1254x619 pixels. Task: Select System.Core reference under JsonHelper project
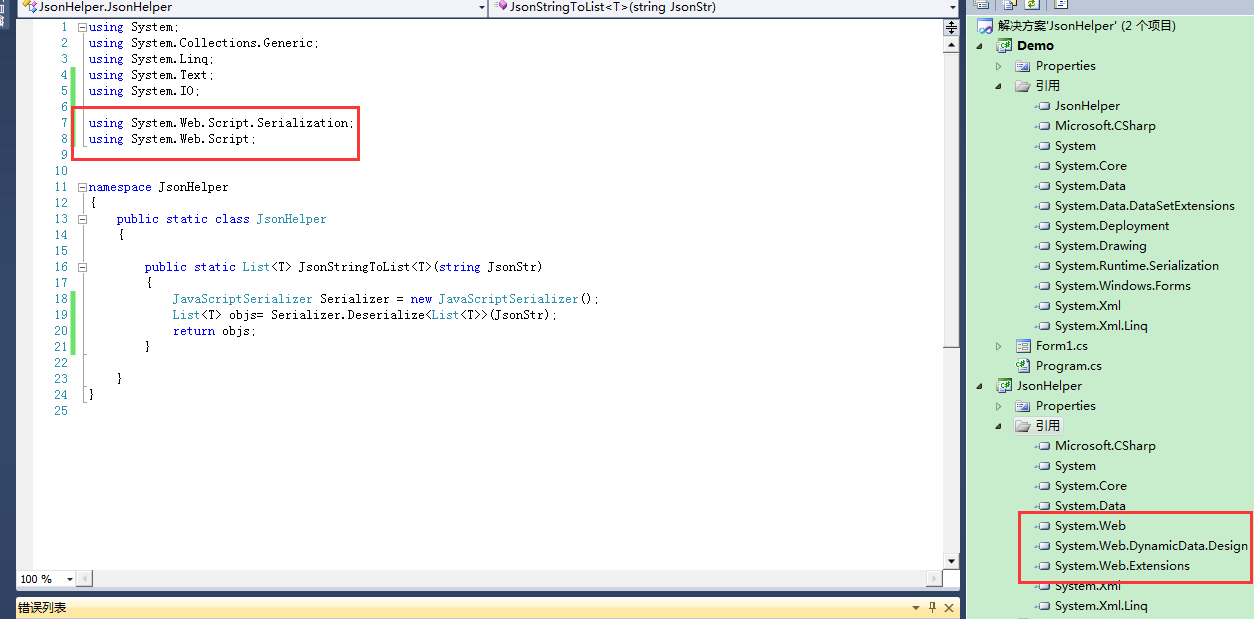pyautogui.click(x=1090, y=486)
